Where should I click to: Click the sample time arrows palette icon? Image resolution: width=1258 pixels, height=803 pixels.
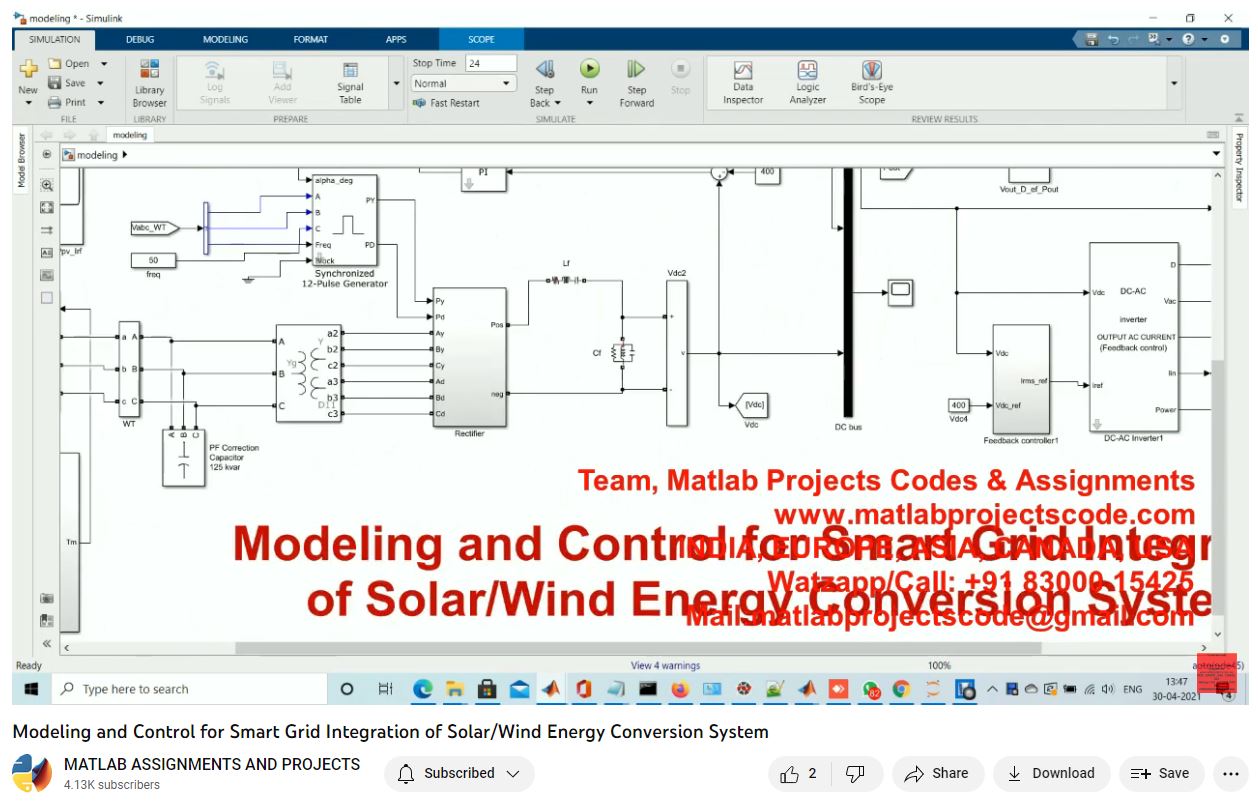pyautogui.click(x=46, y=230)
